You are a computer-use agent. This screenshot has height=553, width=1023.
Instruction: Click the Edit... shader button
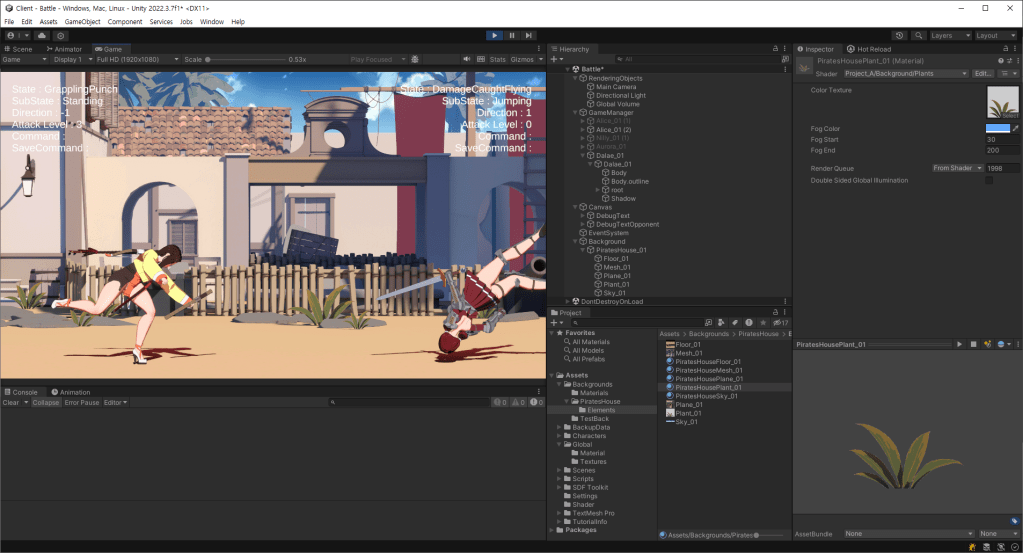tap(983, 73)
